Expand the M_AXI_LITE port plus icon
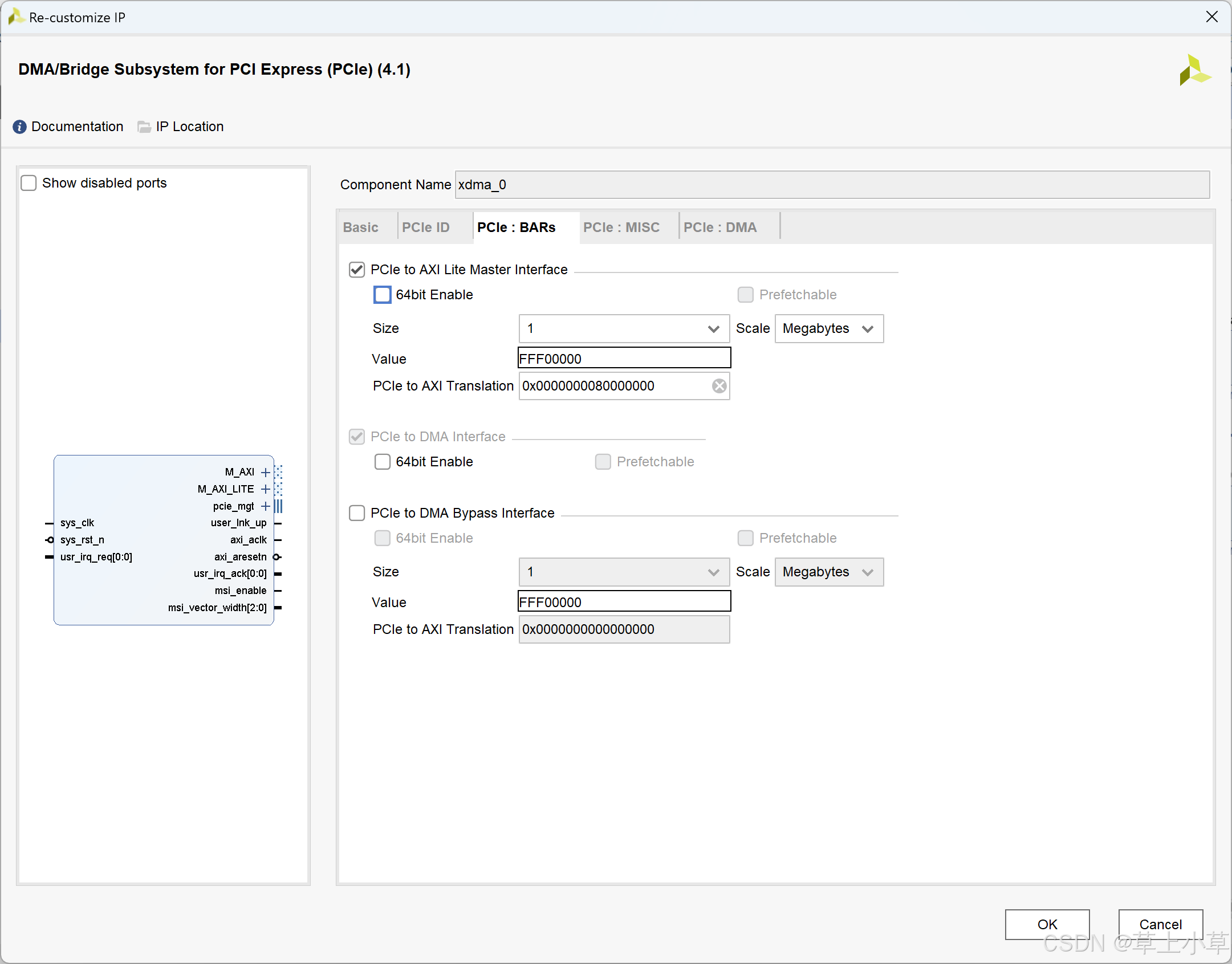Image resolution: width=1232 pixels, height=964 pixels. (265, 489)
